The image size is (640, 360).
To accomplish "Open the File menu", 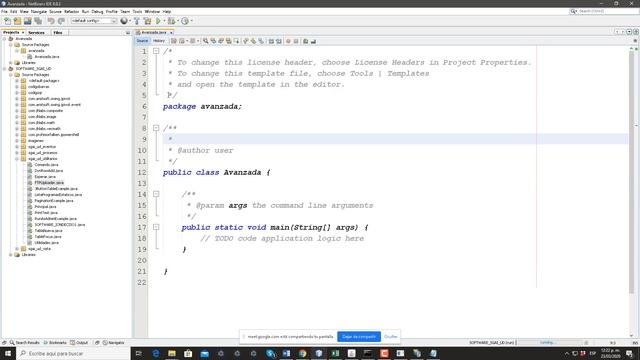I will (x=4, y=11).
